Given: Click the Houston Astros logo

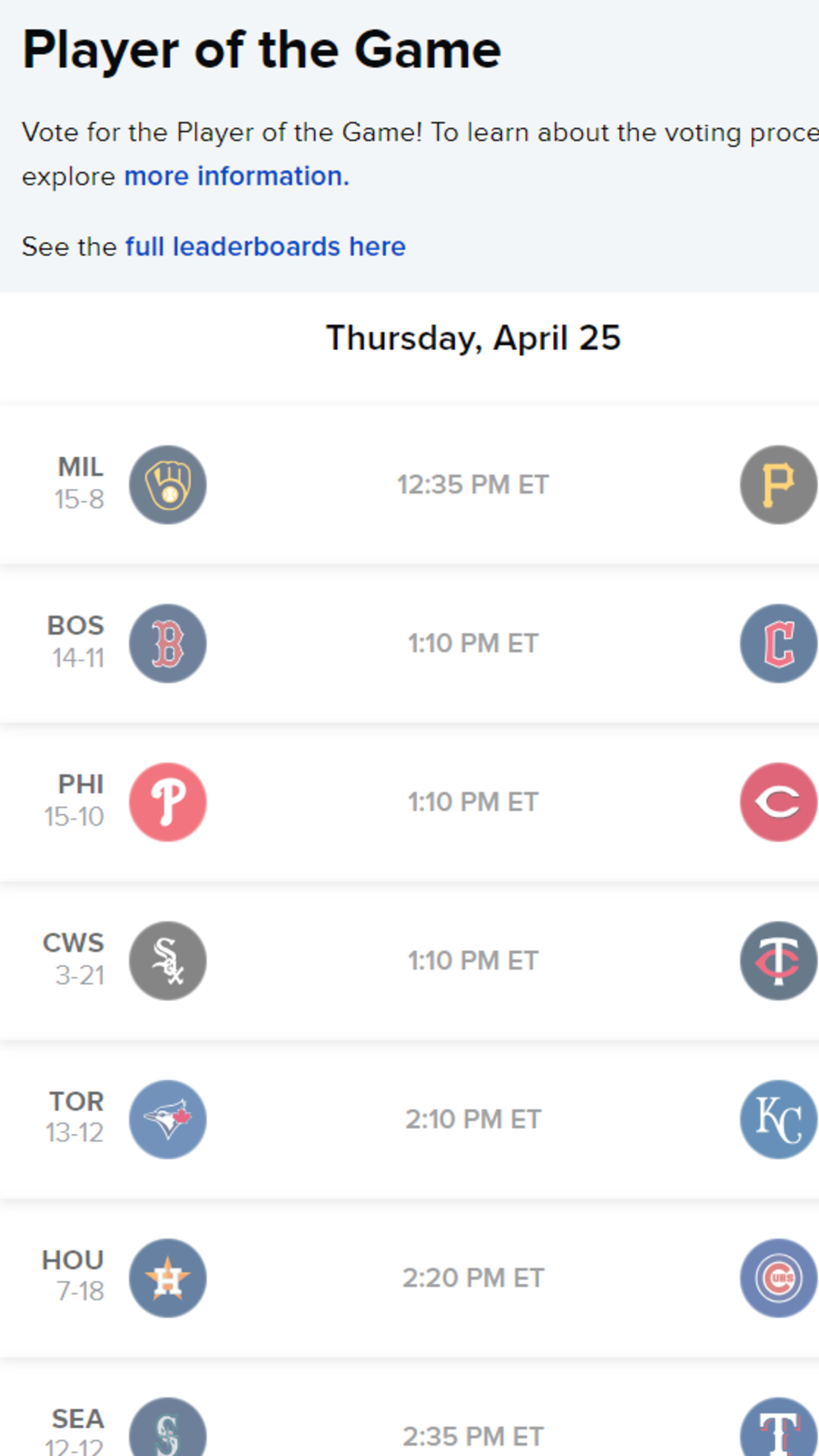Looking at the screenshot, I should (168, 1278).
